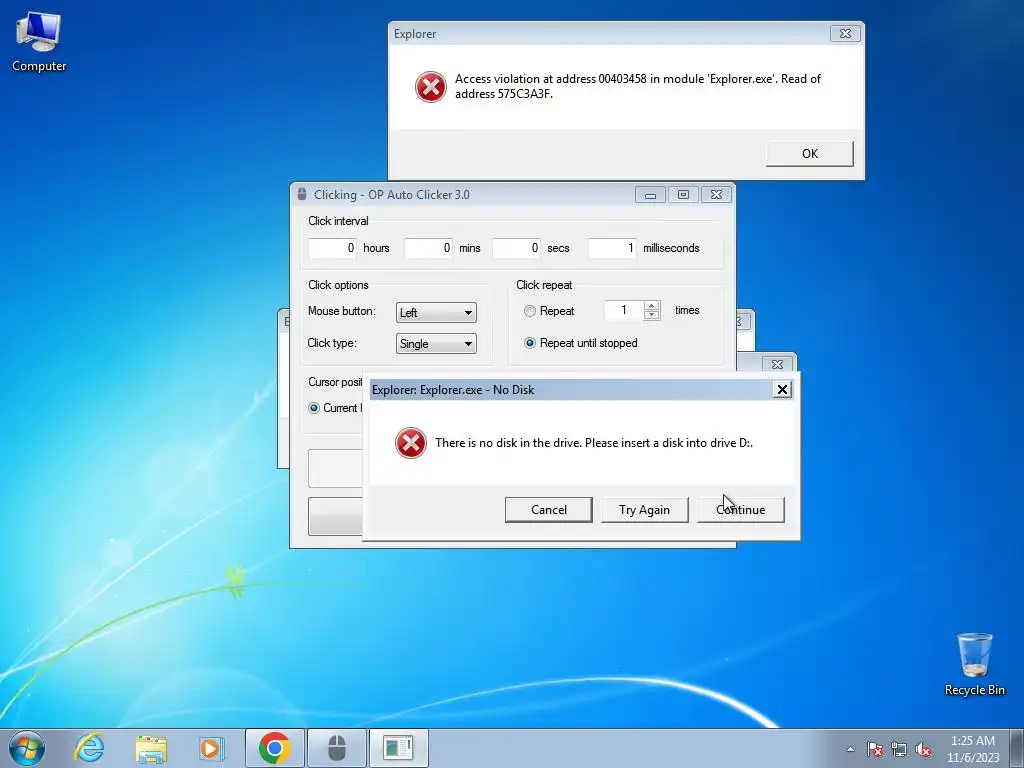Click OK in the Access violation dialog
This screenshot has width=1024, height=768.
pyautogui.click(x=810, y=153)
